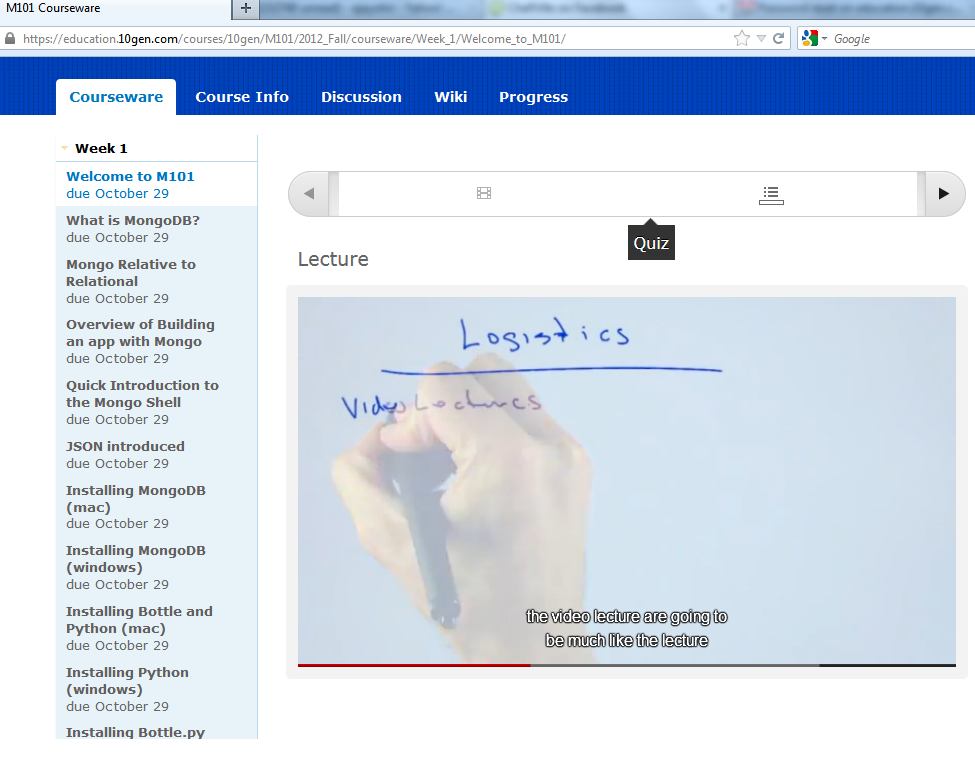Click the bookmark star in address bar
This screenshot has width=975, height=768.
741,38
